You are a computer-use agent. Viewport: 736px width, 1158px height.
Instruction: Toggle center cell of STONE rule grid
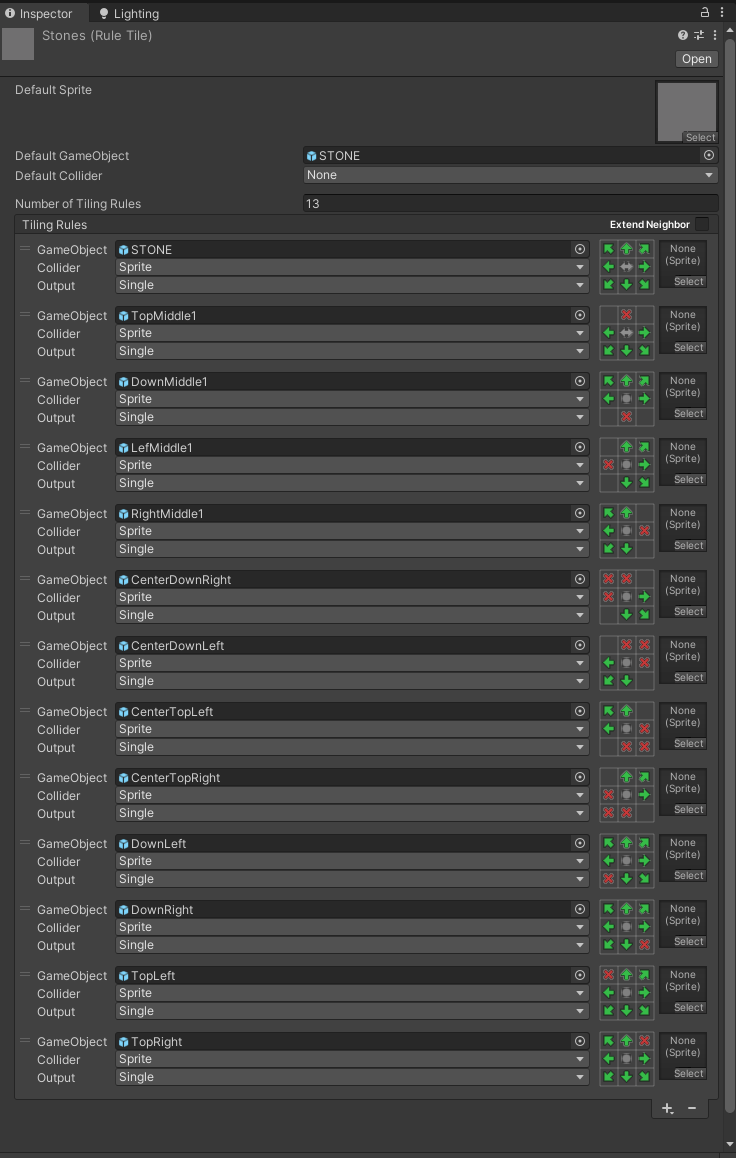click(627, 267)
